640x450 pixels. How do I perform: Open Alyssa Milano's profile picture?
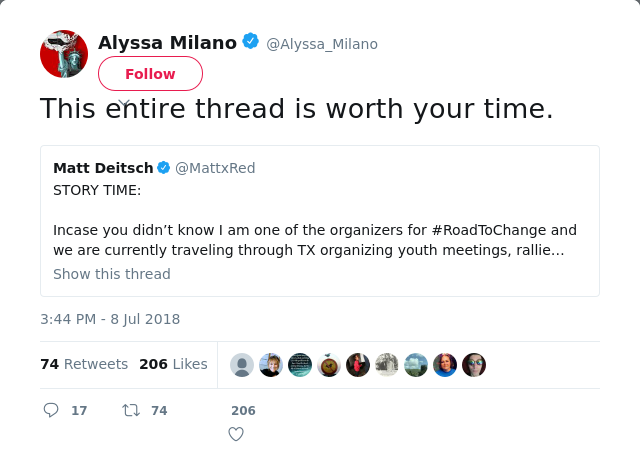pyautogui.click(x=64, y=54)
